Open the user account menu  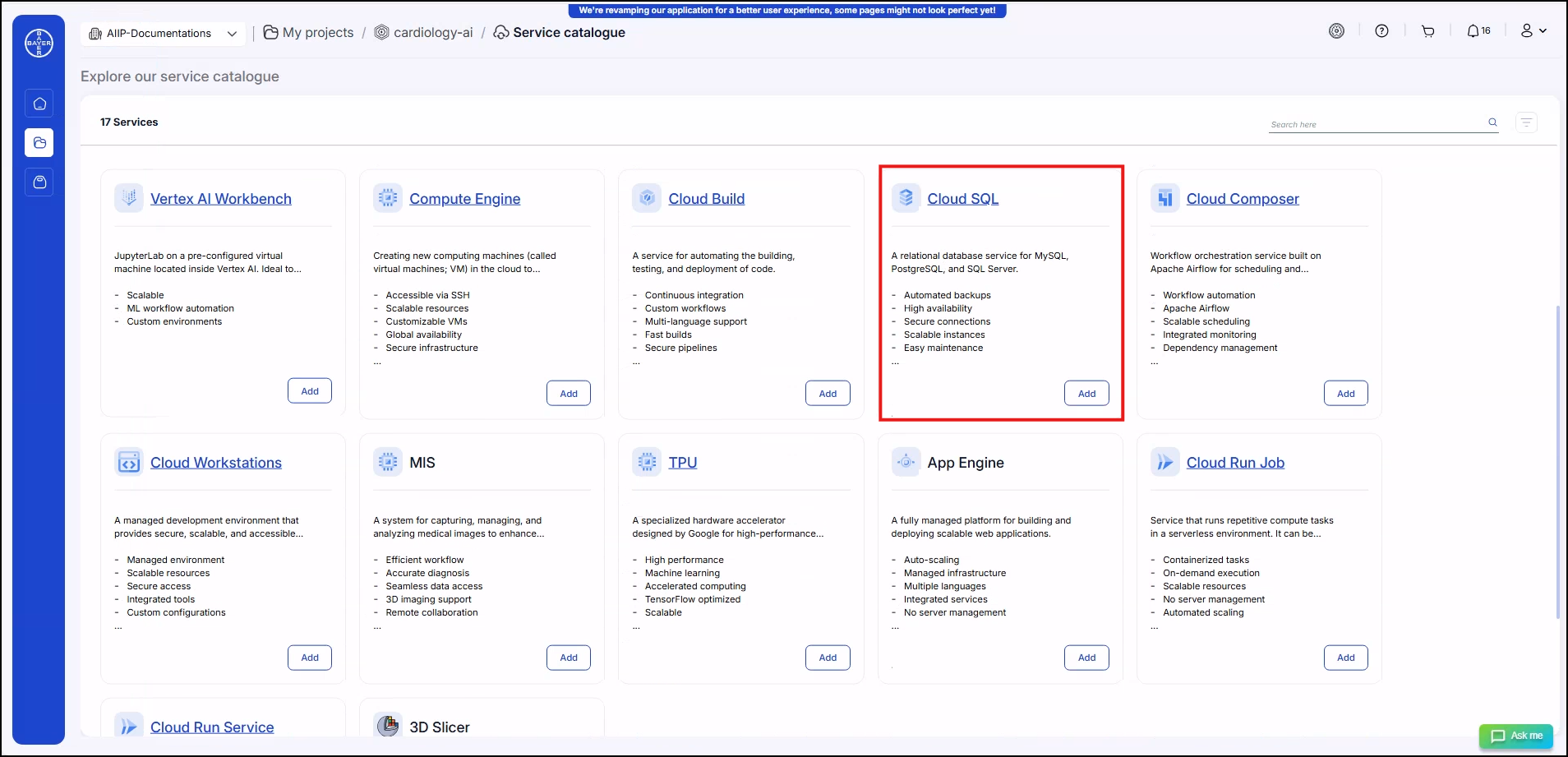[x=1533, y=31]
